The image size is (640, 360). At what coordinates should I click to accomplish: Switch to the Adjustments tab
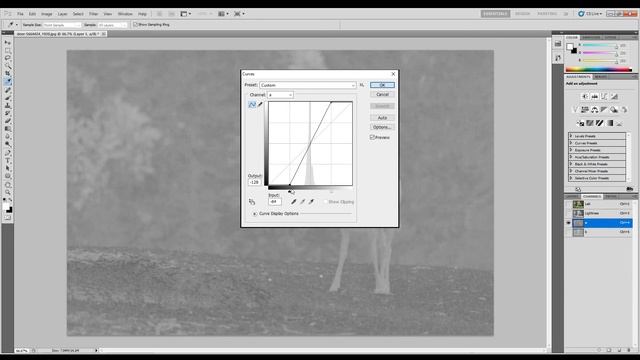coord(578,77)
